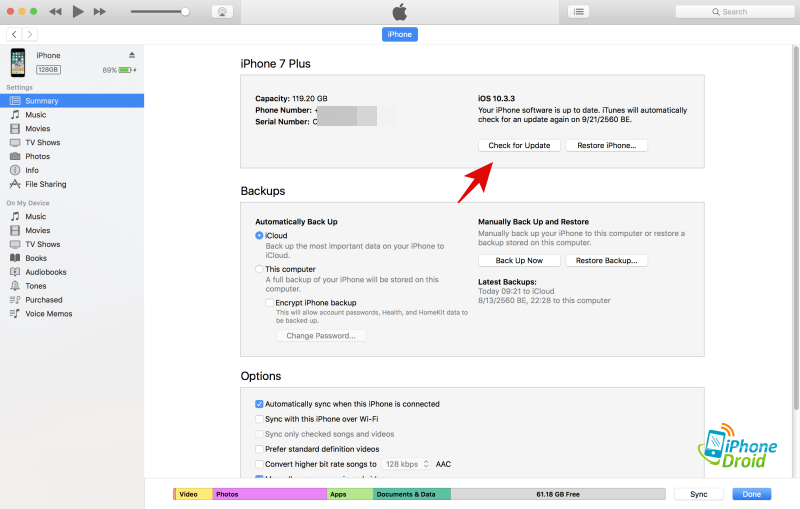
Task: Enable Prefer standard definition videos
Action: point(259,449)
